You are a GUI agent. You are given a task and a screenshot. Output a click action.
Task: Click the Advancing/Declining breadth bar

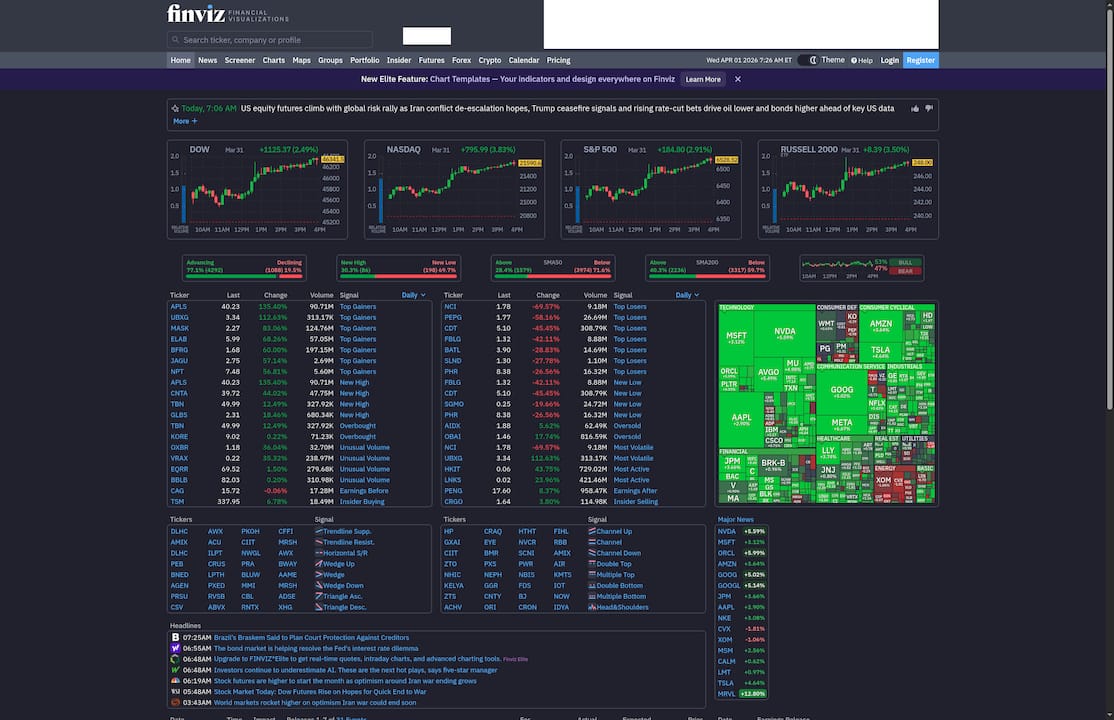coord(244,267)
